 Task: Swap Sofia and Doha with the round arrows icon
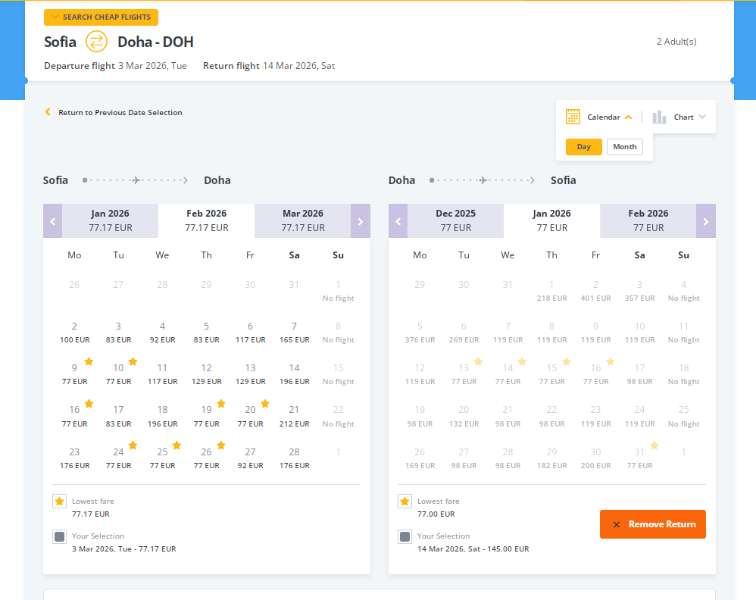(x=96, y=41)
